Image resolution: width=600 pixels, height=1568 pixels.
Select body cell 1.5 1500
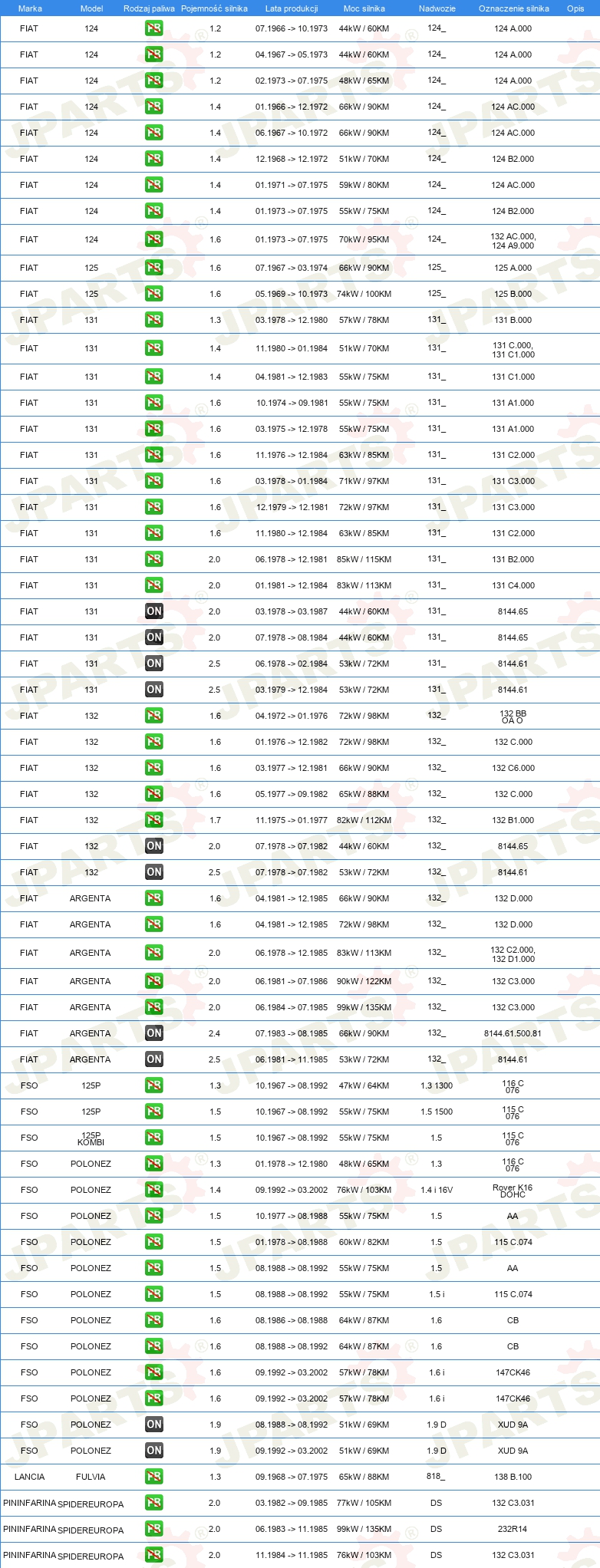[437, 1112]
